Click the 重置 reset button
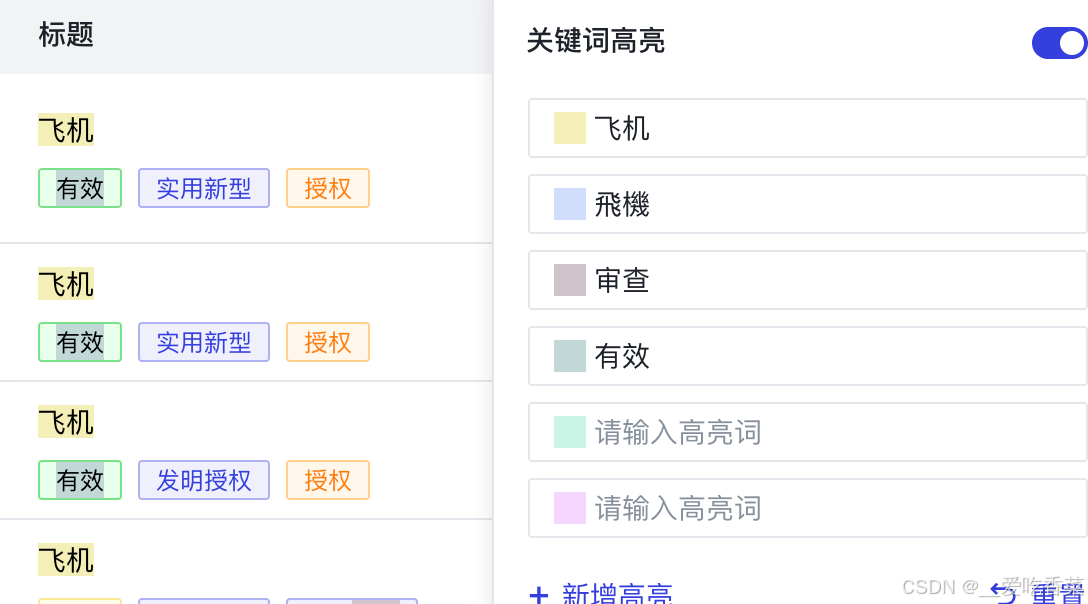 pyautogui.click(x=1038, y=592)
